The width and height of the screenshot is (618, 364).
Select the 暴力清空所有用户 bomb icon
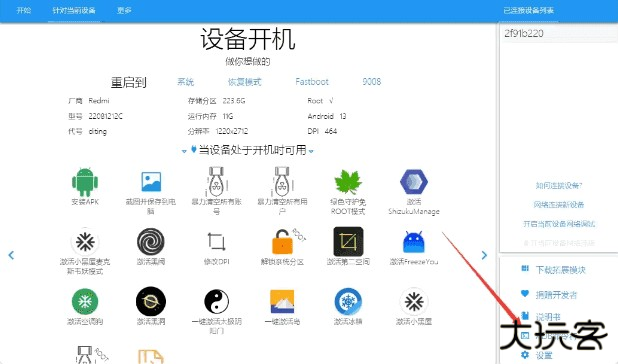tap(282, 182)
